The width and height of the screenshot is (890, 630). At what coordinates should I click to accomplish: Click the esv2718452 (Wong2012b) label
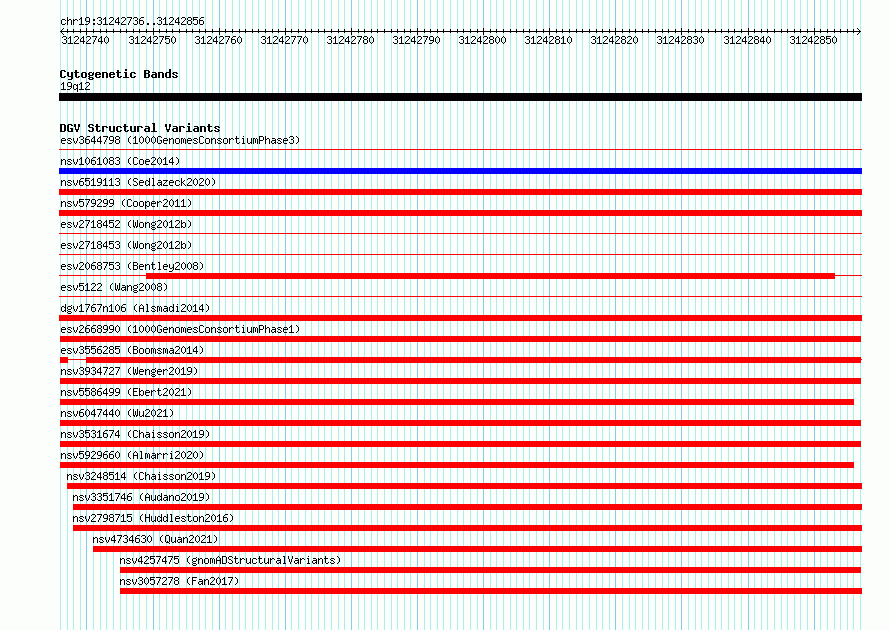click(126, 224)
